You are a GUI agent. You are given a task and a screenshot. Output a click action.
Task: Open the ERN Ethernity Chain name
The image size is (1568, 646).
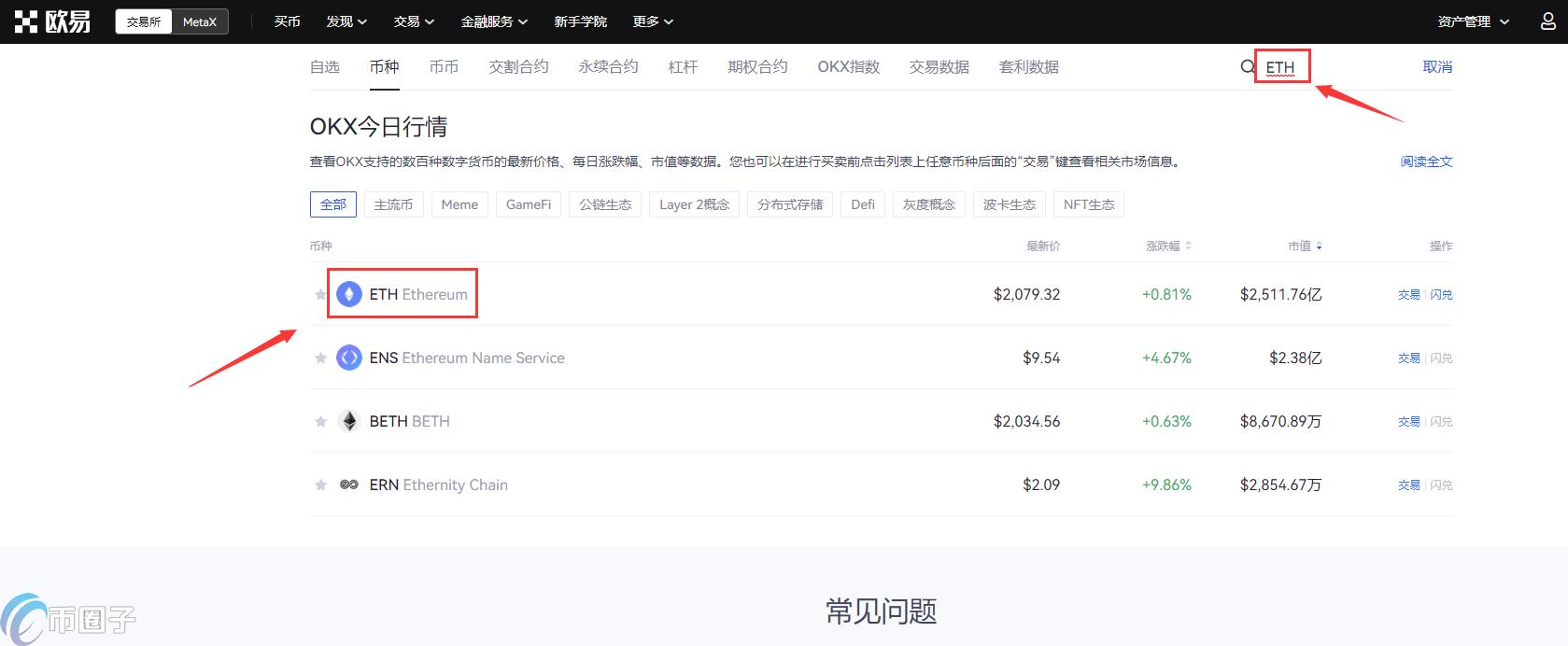tap(439, 485)
